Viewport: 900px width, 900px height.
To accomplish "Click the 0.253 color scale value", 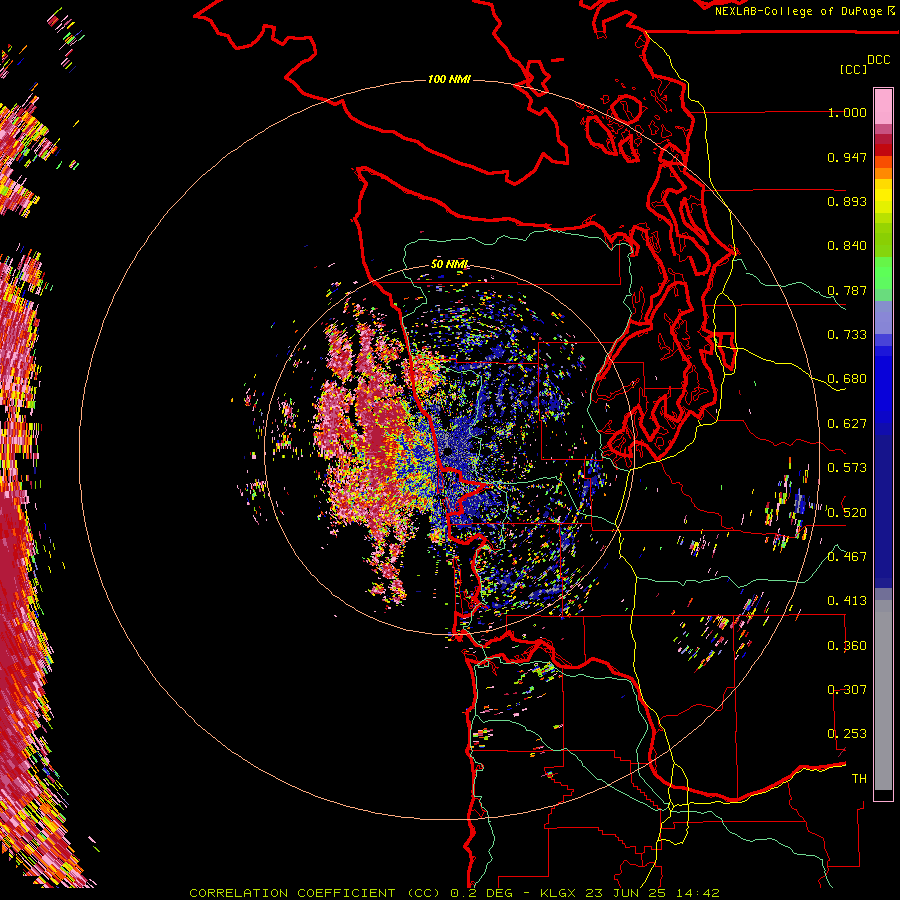I will click(x=847, y=734).
